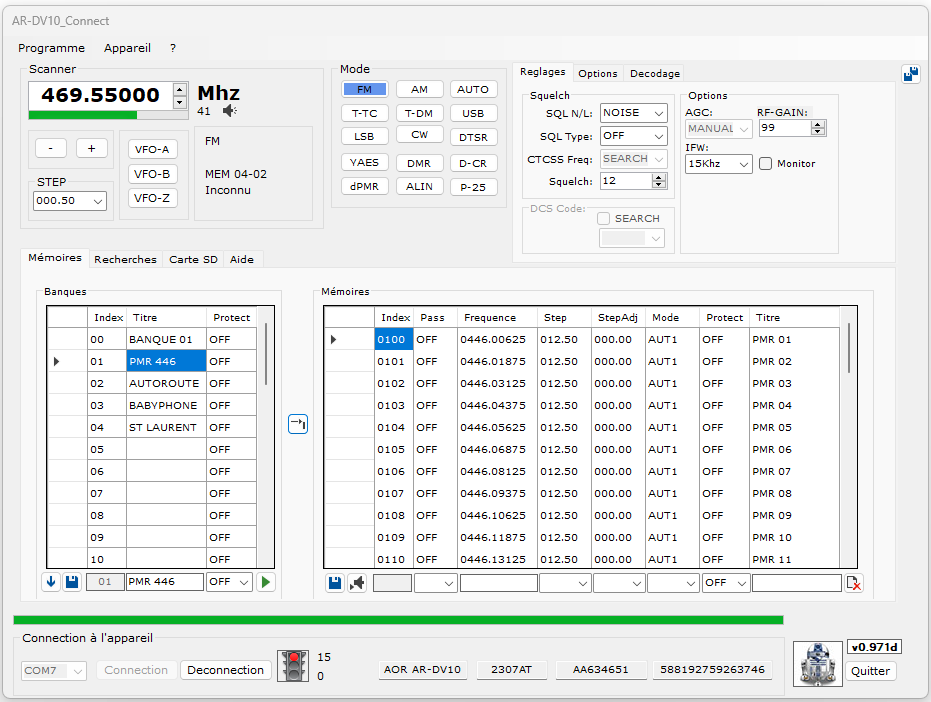Select dPMR mode
The width and height of the screenshot is (931, 702).
tap(365, 186)
